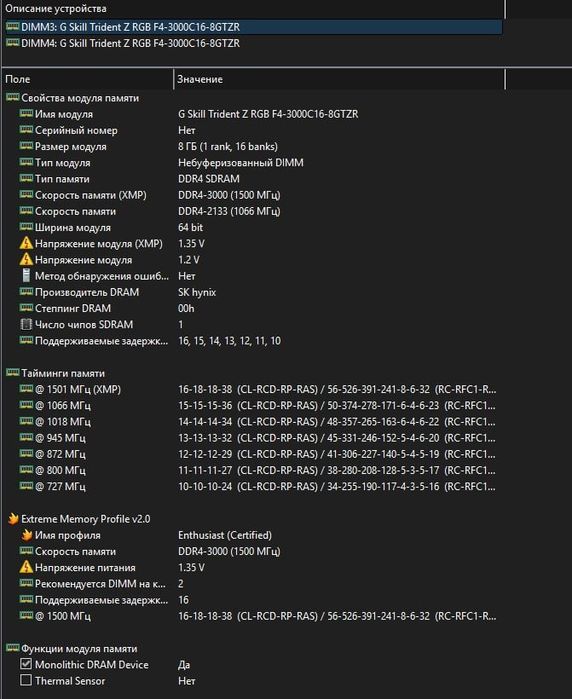Select DIMM3 G Skill Trident device row
Screen dimensions: 572x699
(252, 27)
